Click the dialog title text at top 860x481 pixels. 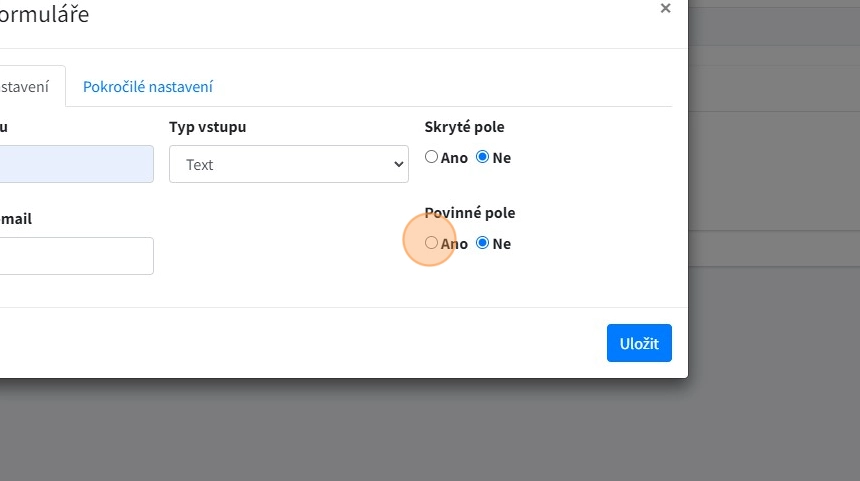44,14
